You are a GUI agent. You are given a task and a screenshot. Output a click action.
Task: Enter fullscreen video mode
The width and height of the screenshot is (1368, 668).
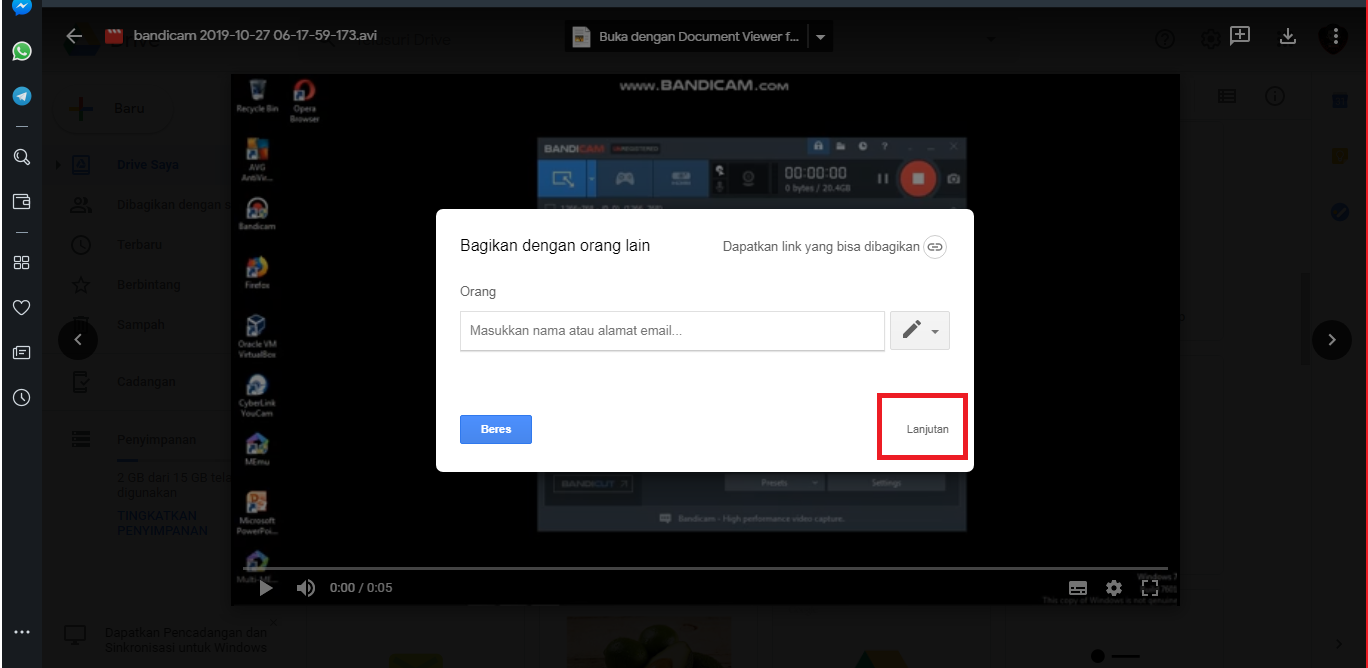coord(1150,588)
